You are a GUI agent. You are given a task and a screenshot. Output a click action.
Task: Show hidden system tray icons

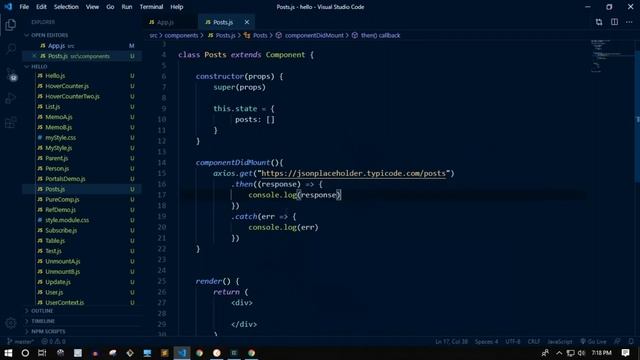559,353
